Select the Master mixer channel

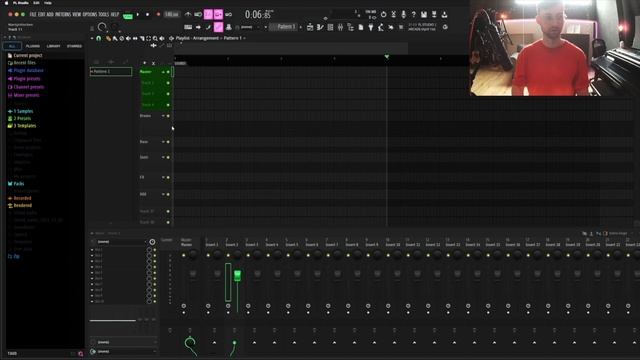(187, 244)
